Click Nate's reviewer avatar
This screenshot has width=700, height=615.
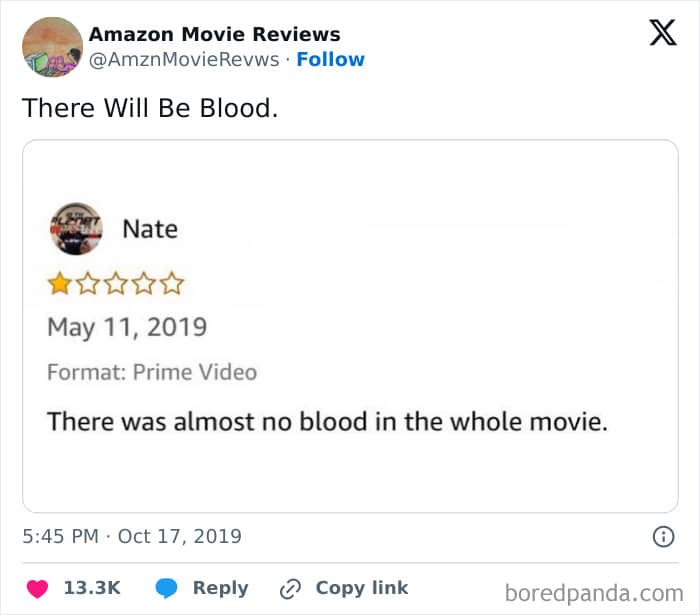coord(75,229)
